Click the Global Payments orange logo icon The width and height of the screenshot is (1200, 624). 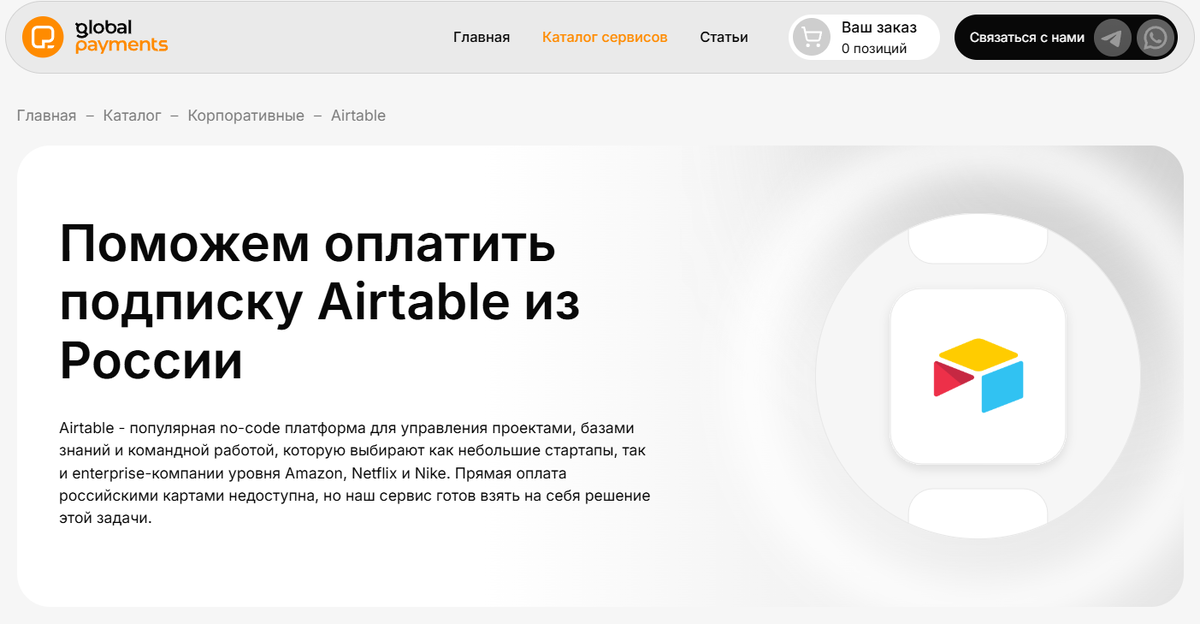[43, 37]
